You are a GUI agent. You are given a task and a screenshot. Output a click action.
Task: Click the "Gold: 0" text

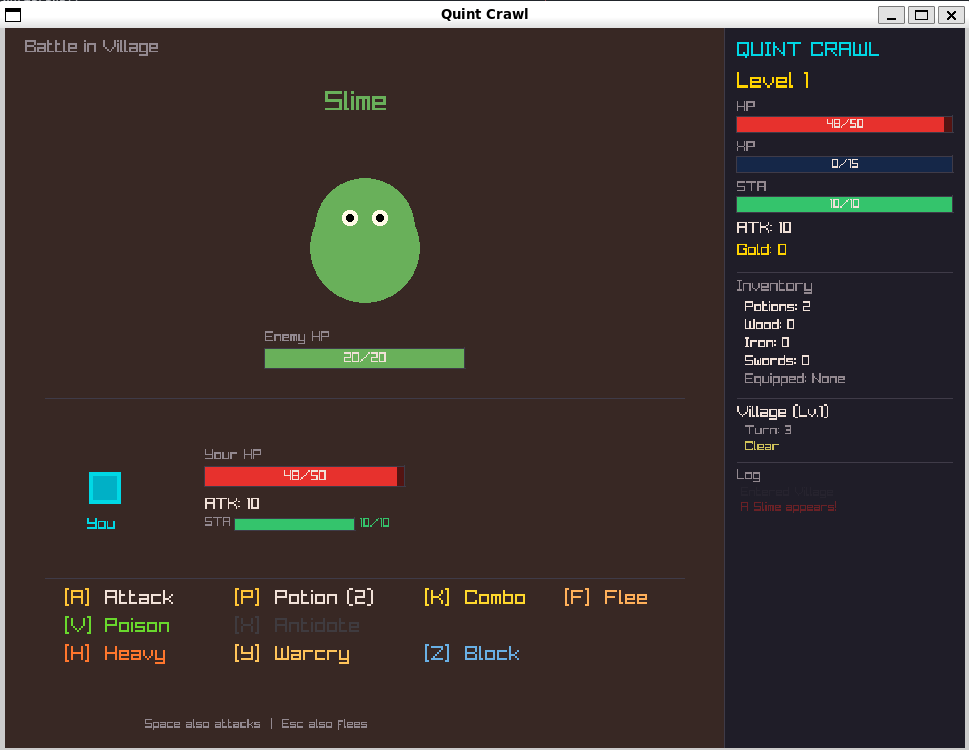point(761,250)
